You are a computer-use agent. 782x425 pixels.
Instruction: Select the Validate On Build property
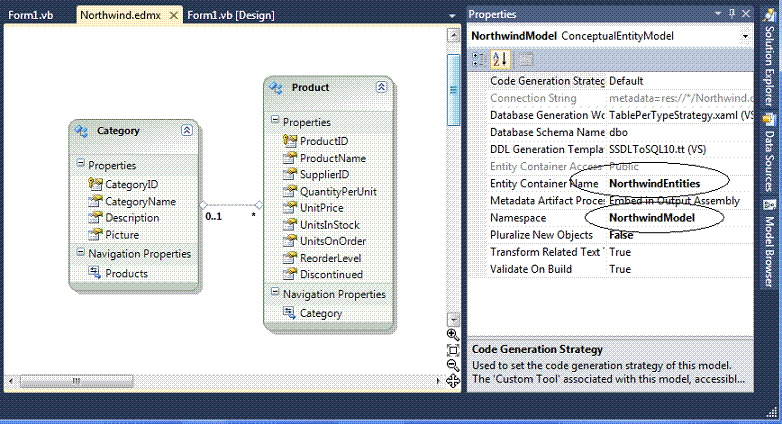(531, 269)
